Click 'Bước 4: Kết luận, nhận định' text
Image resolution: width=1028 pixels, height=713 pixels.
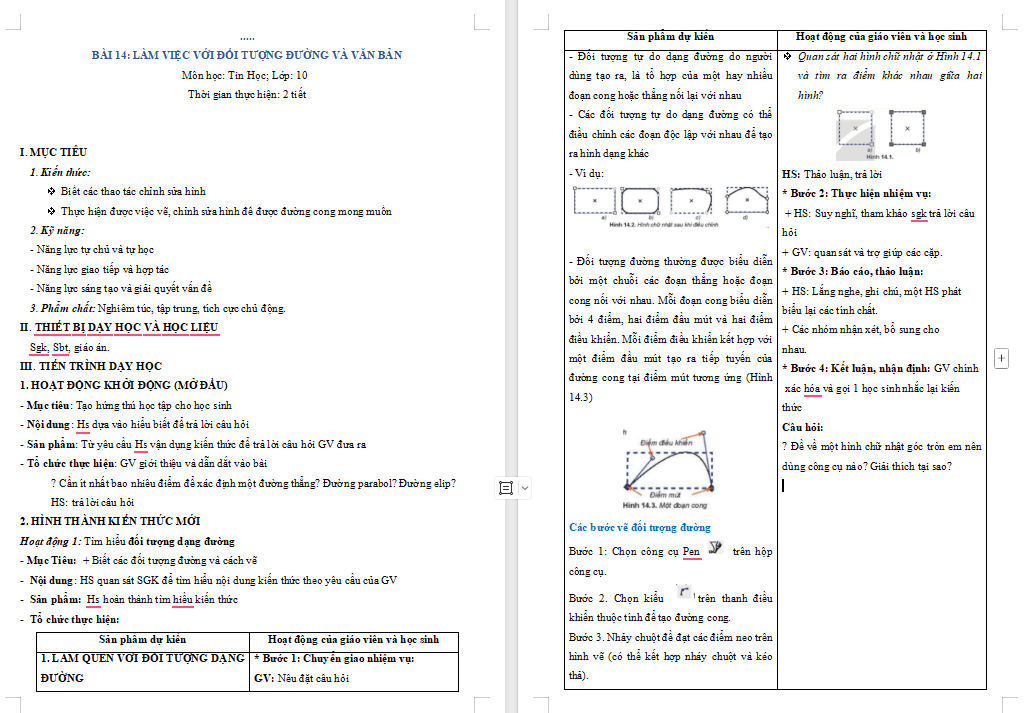[856, 368]
